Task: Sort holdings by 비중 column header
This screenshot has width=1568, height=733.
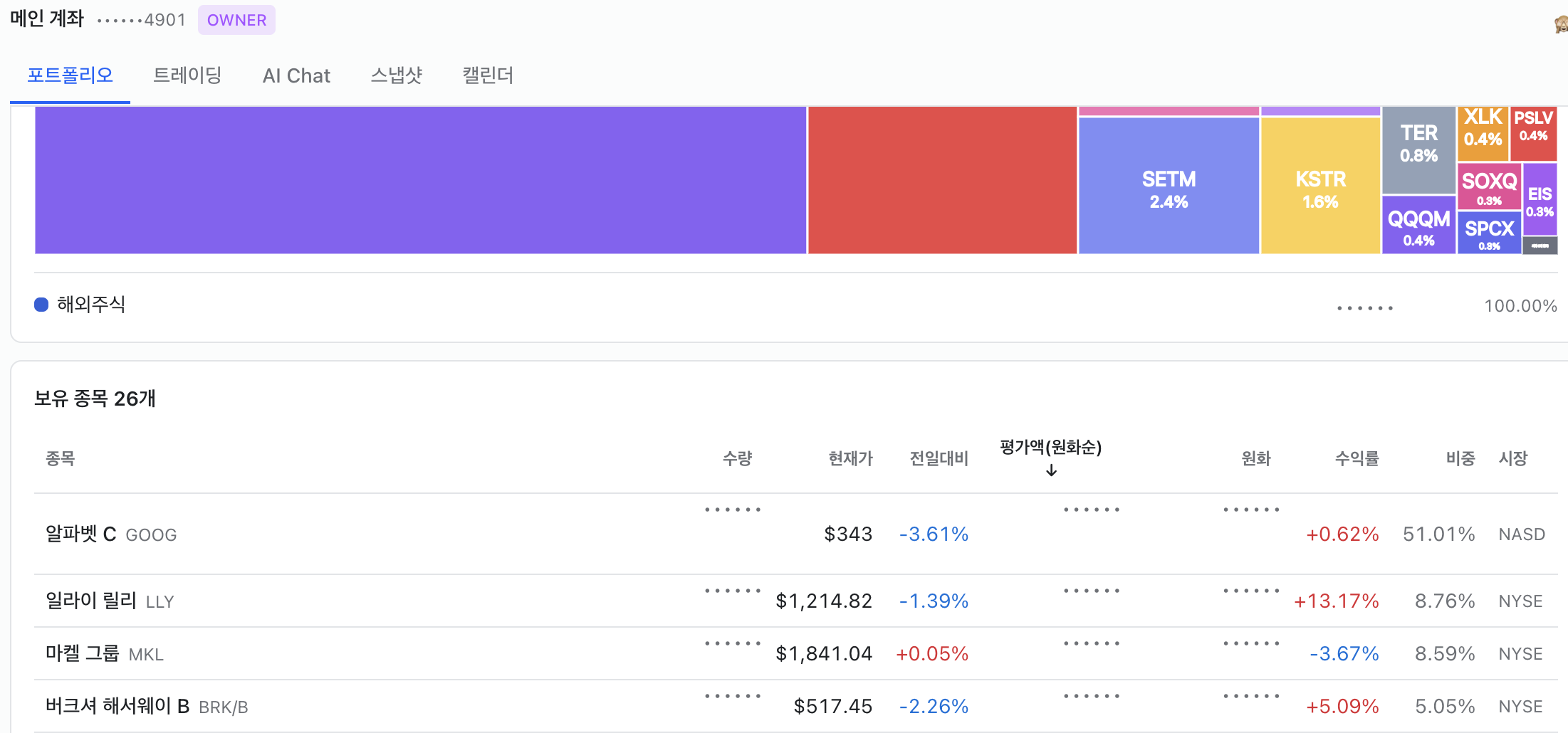Action: (1460, 458)
